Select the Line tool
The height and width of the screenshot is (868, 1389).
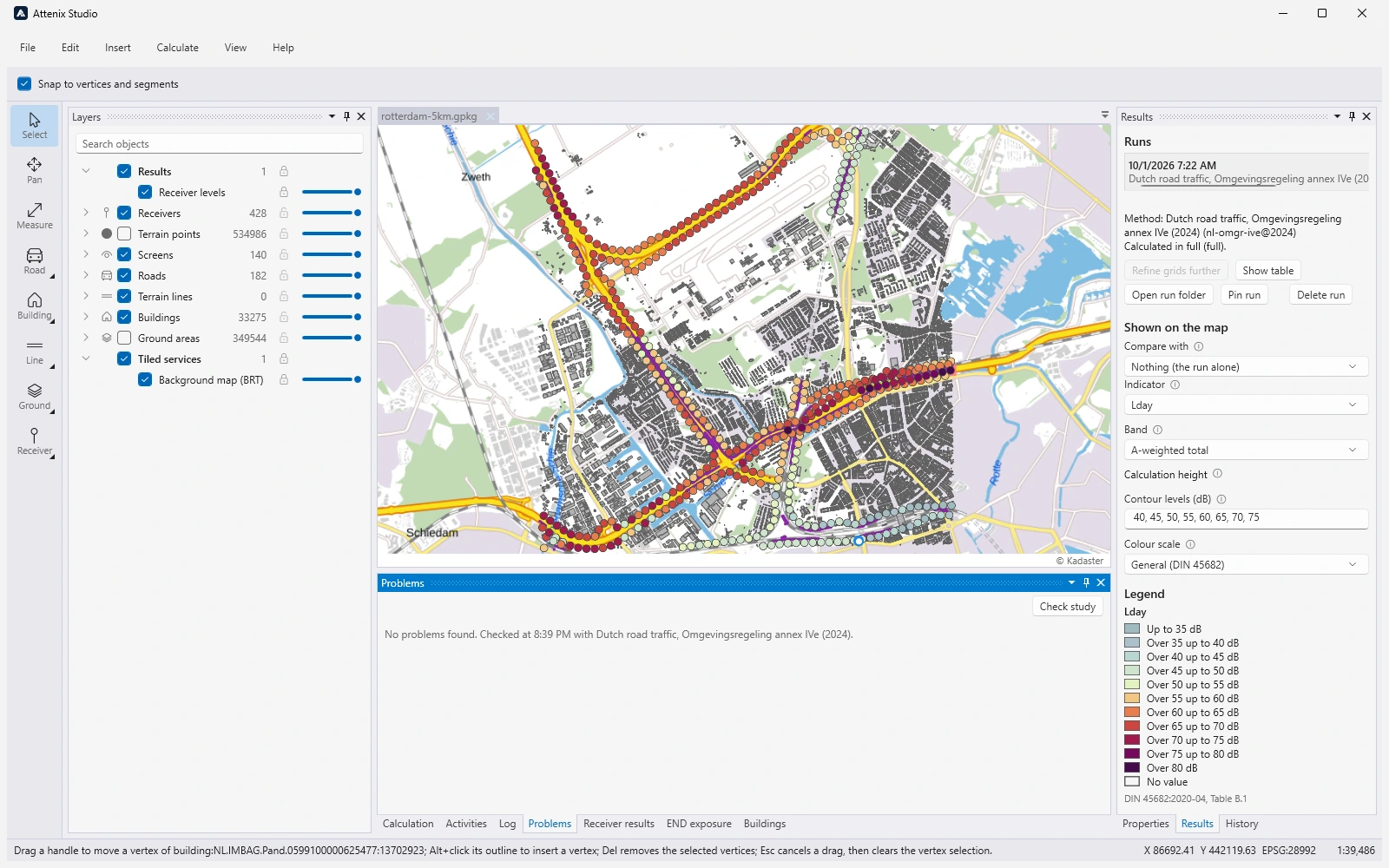[x=35, y=352]
